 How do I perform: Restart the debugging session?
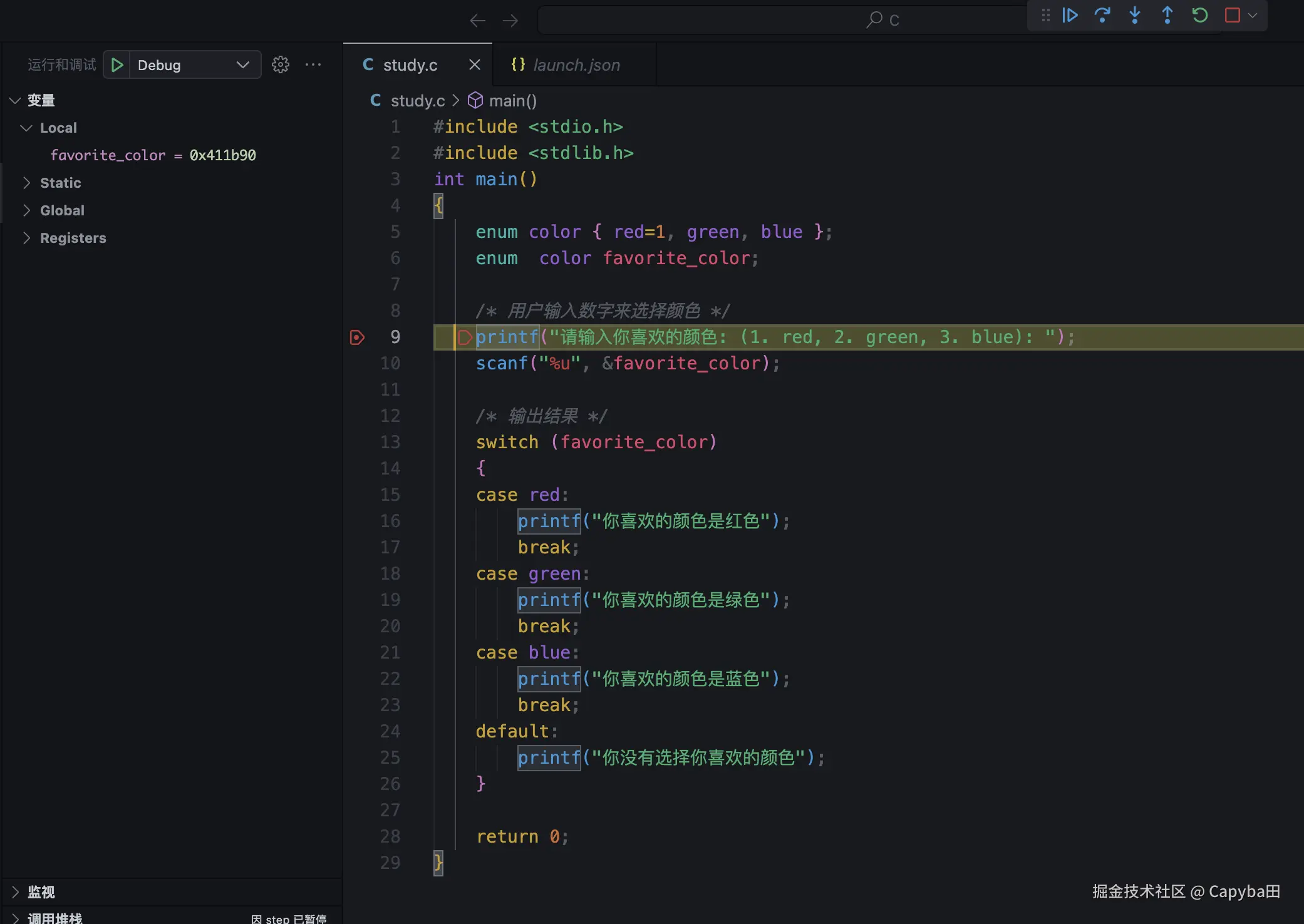(x=1200, y=15)
